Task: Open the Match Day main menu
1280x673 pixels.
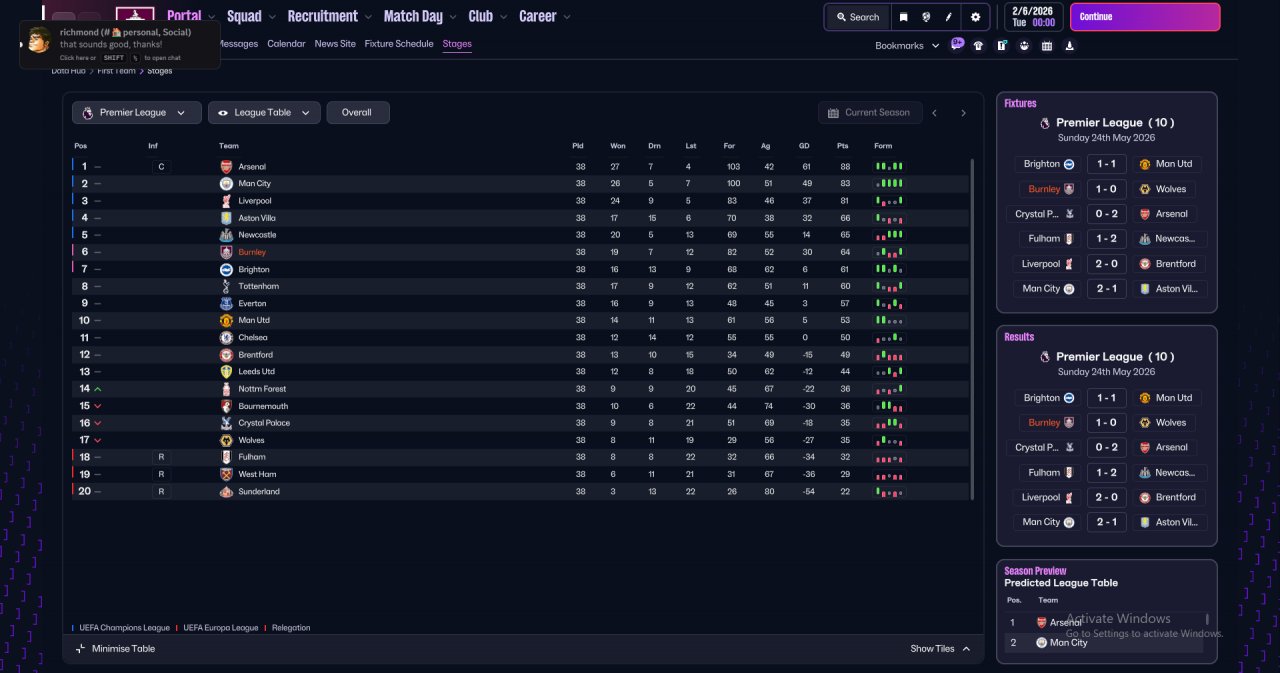Action: (x=413, y=17)
